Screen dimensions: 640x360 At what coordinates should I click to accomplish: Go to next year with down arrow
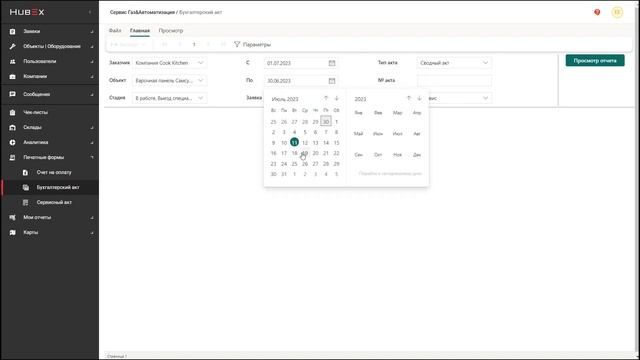(x=419, y=98)
